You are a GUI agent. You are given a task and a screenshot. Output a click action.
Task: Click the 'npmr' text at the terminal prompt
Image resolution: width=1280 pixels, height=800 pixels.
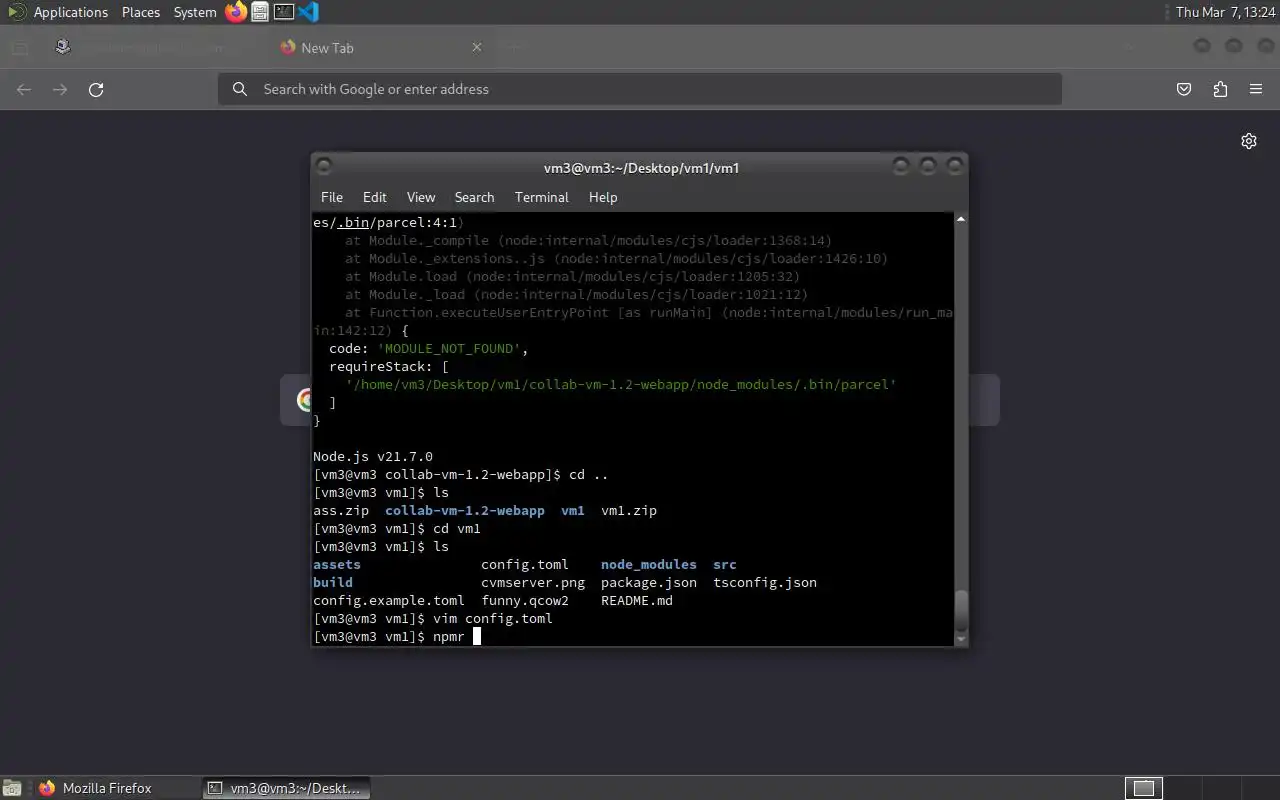click(x=449, y=636)
